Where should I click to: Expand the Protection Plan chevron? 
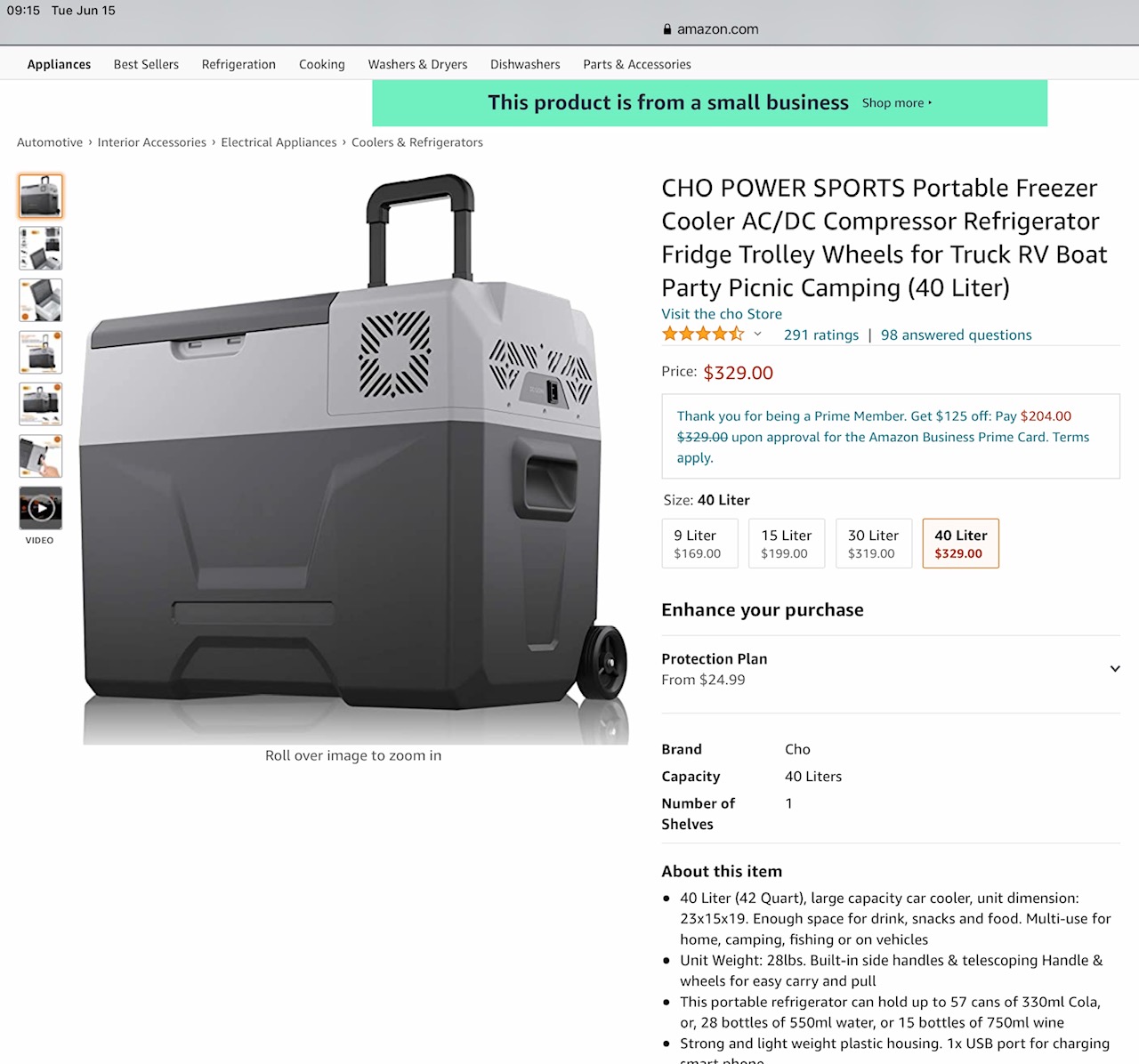tap(1114, 669)
